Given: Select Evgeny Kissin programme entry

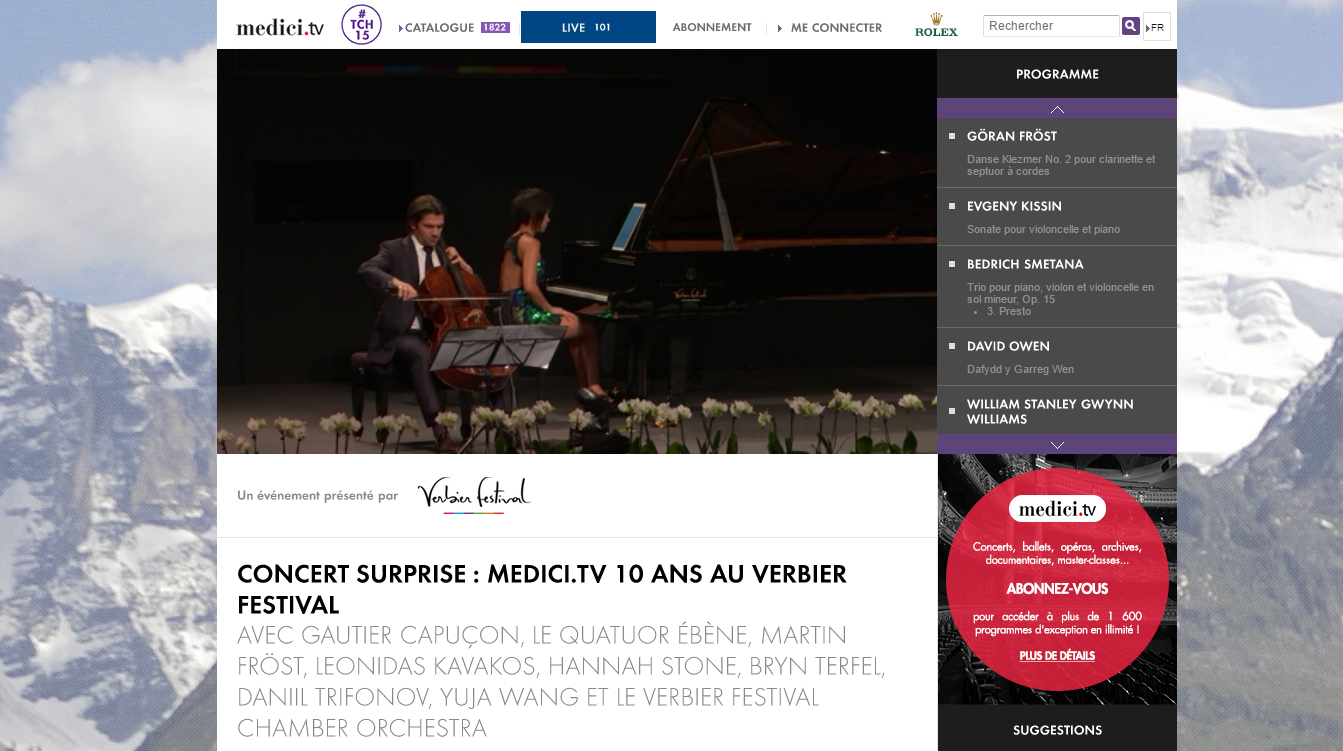Looking at the screenshot, I should [1057, 217].
